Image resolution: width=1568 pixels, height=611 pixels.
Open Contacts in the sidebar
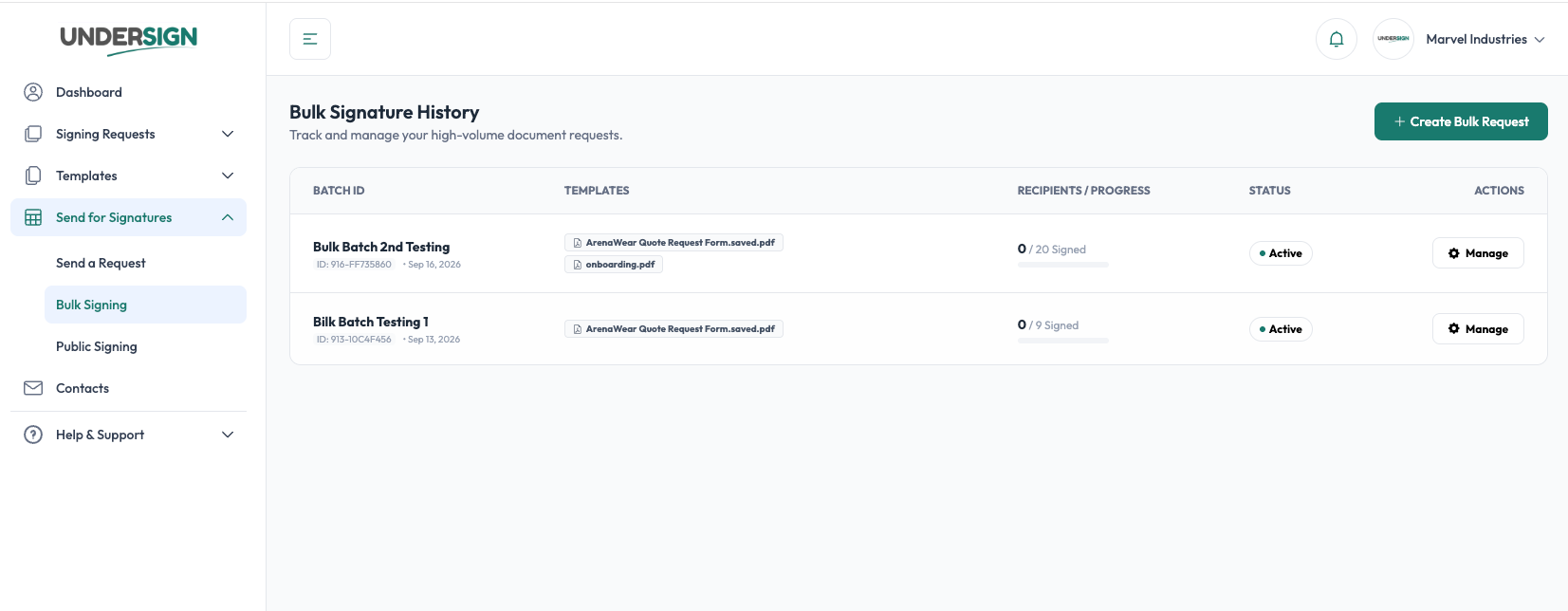tap(128, 388)
